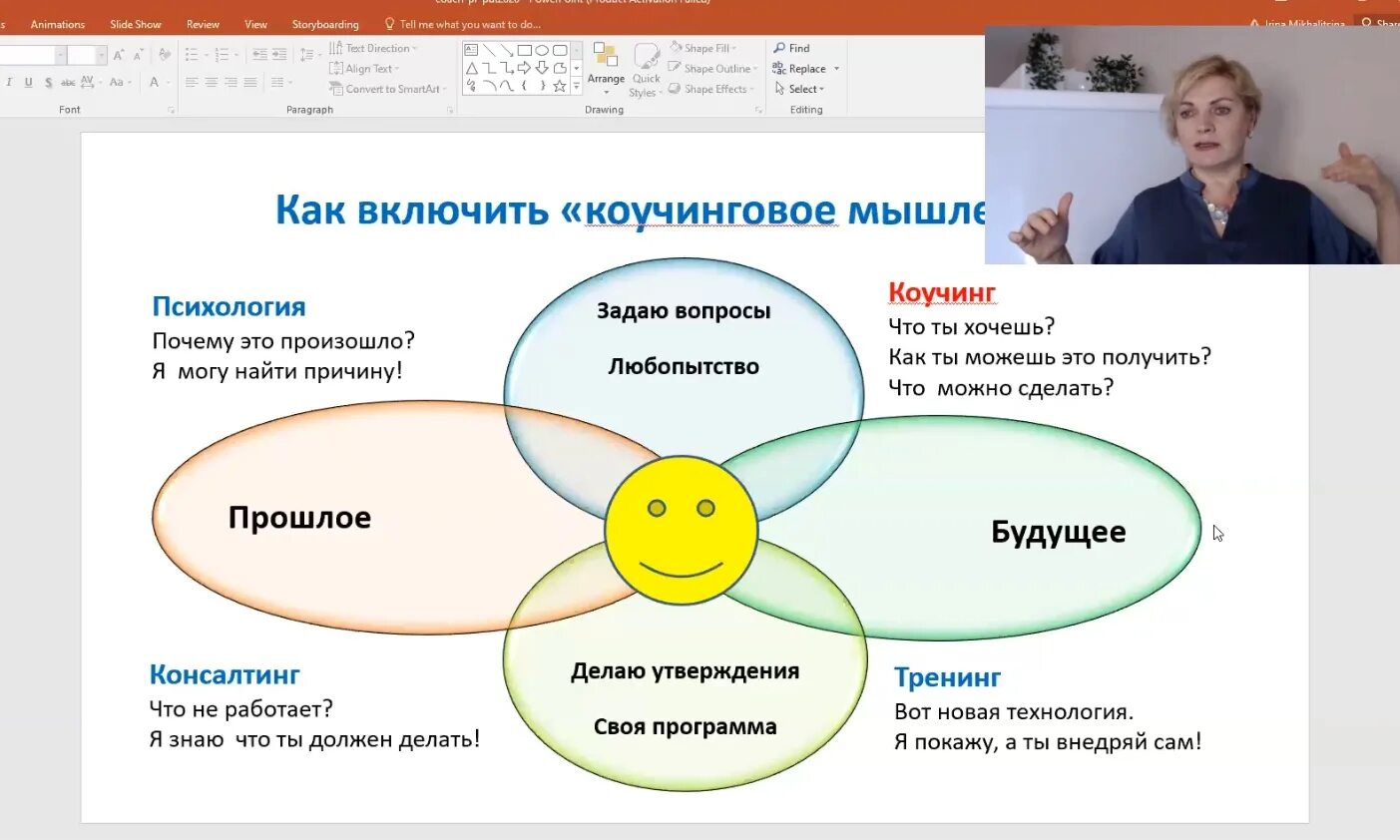This screenshot has height=840, width=1400.
Task: Expand Text Direction options
Action: [373, 48]
